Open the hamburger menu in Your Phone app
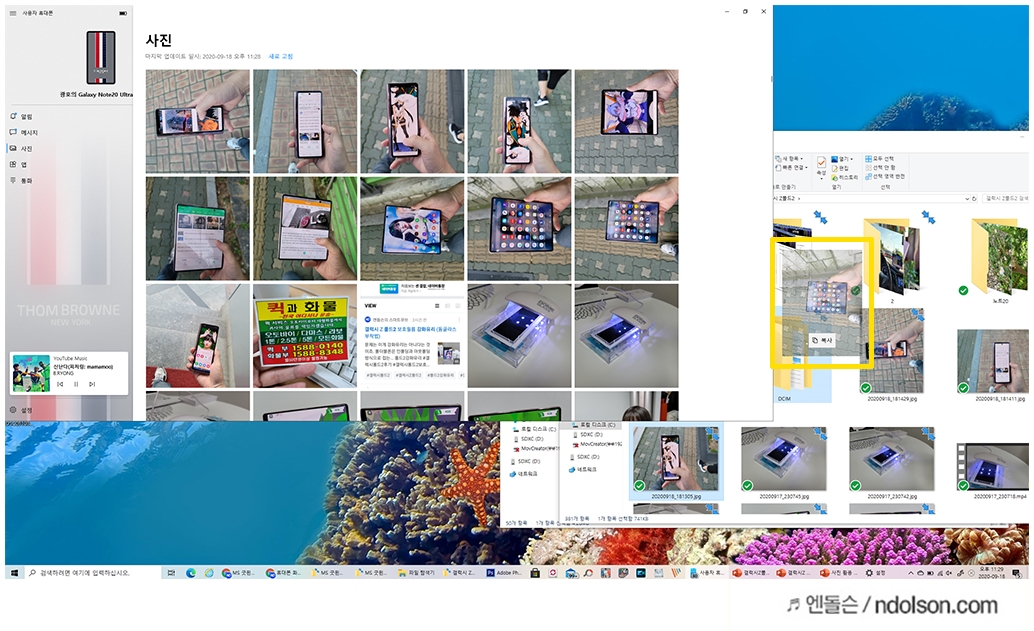Viewport: 1034px width, 631px height. (x=13, y=13)
